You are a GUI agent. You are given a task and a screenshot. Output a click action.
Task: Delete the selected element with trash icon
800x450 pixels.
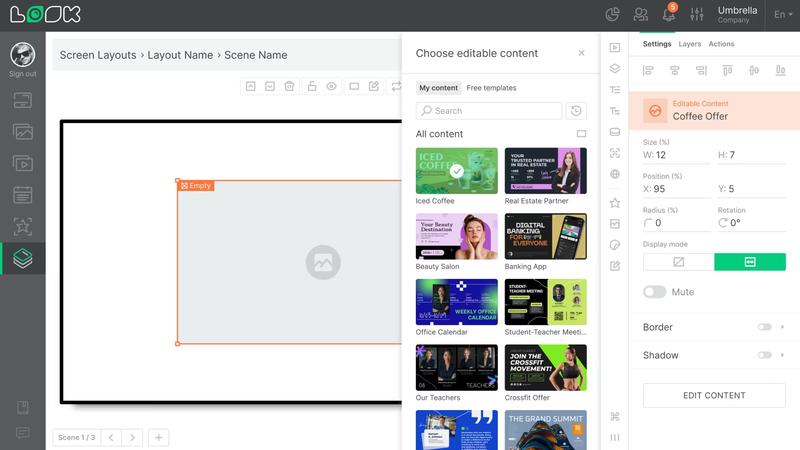(289, 86)
